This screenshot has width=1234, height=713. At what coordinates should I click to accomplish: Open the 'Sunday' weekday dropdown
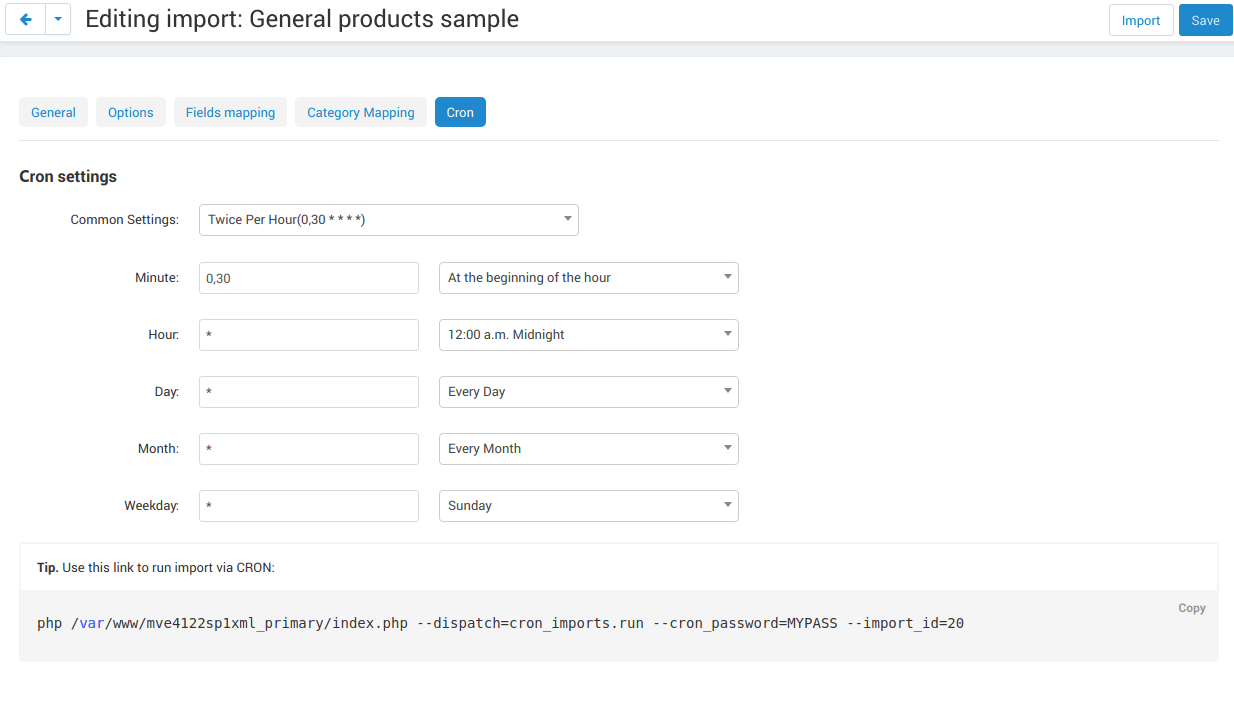tap(589, 506)
